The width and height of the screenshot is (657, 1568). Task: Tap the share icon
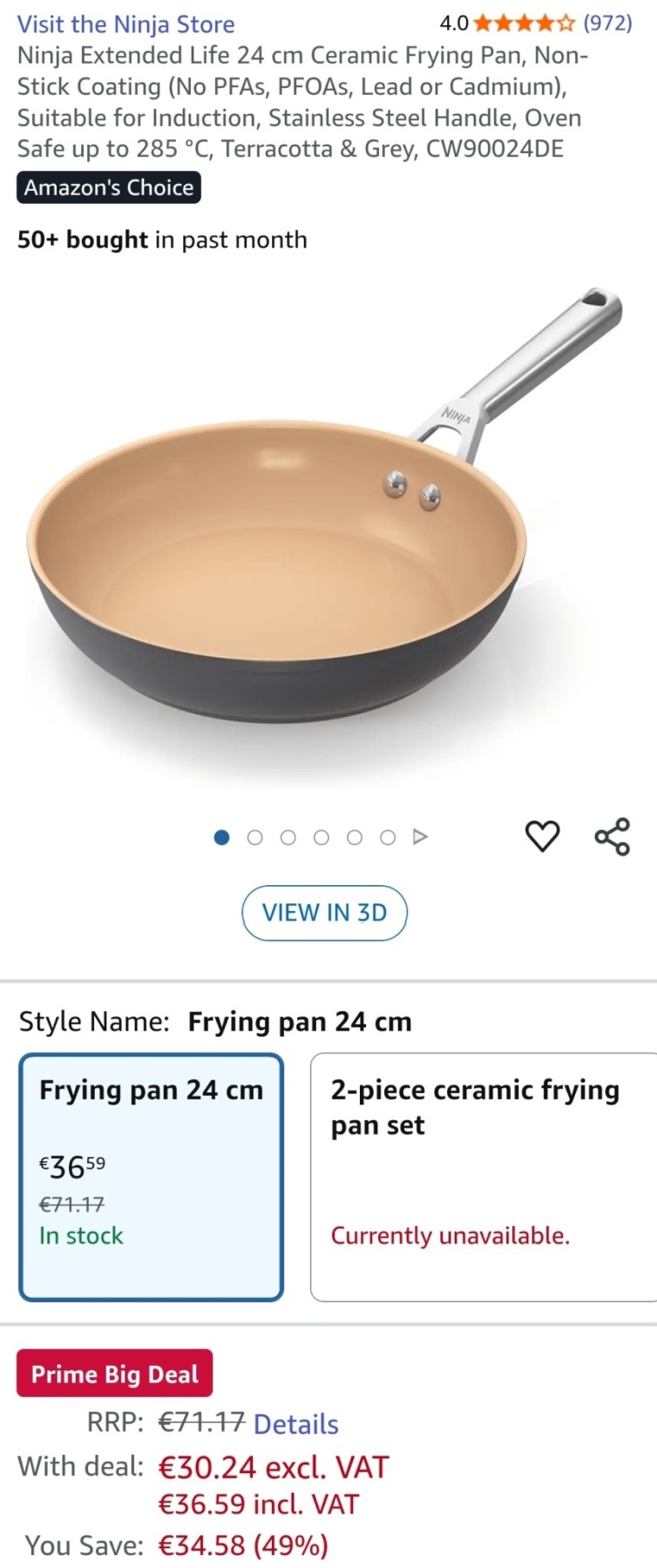pos(612,836)
